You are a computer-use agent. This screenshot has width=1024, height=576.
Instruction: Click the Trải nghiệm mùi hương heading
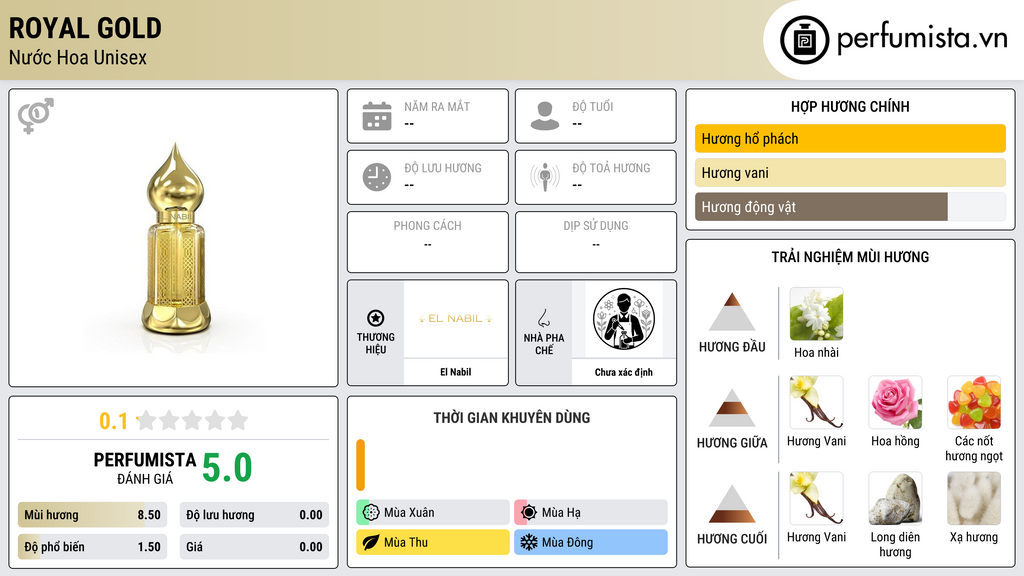[850, 257]
